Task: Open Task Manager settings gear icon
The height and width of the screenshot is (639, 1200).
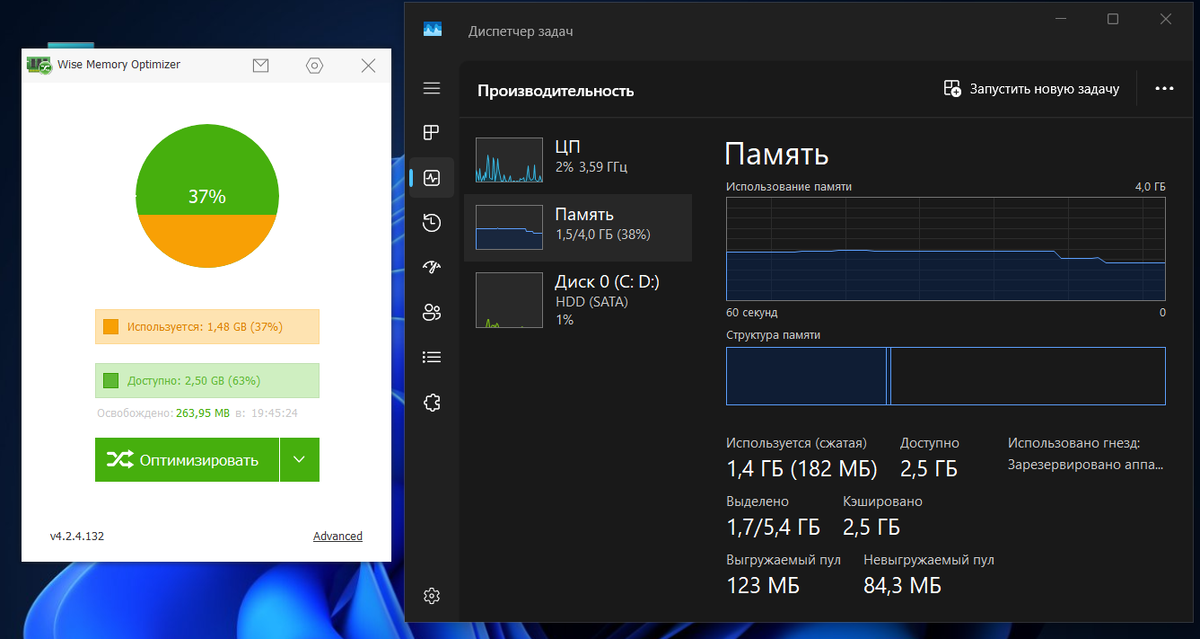Action: point(432,596)
